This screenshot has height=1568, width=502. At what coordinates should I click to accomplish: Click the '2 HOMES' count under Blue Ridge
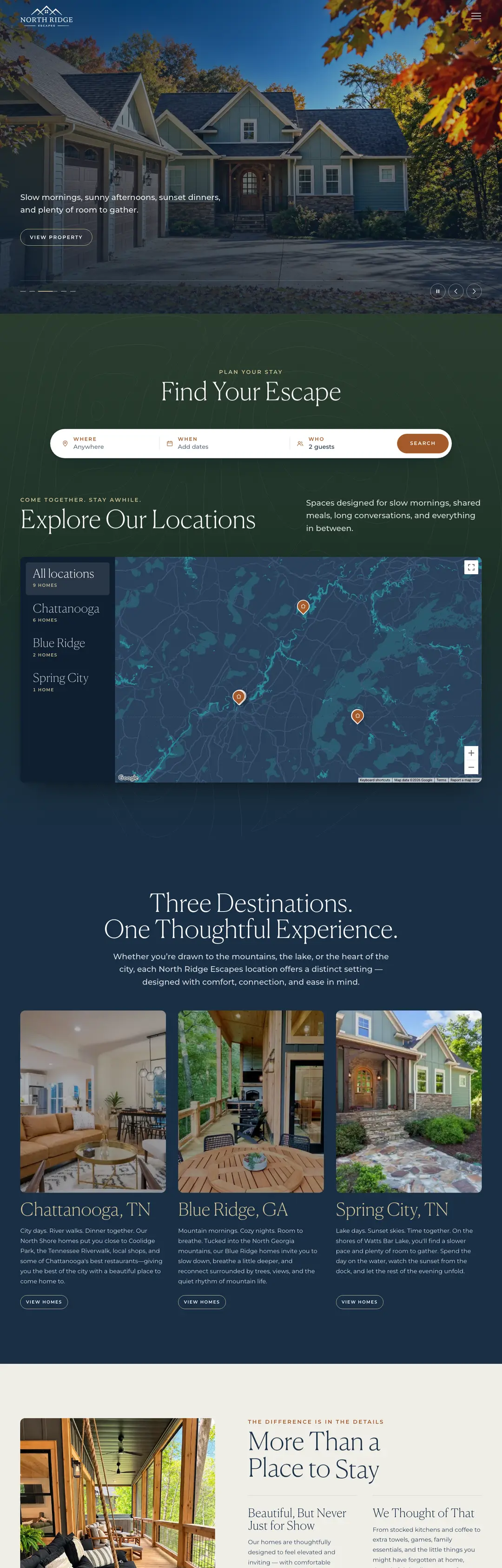pos(45,655)
